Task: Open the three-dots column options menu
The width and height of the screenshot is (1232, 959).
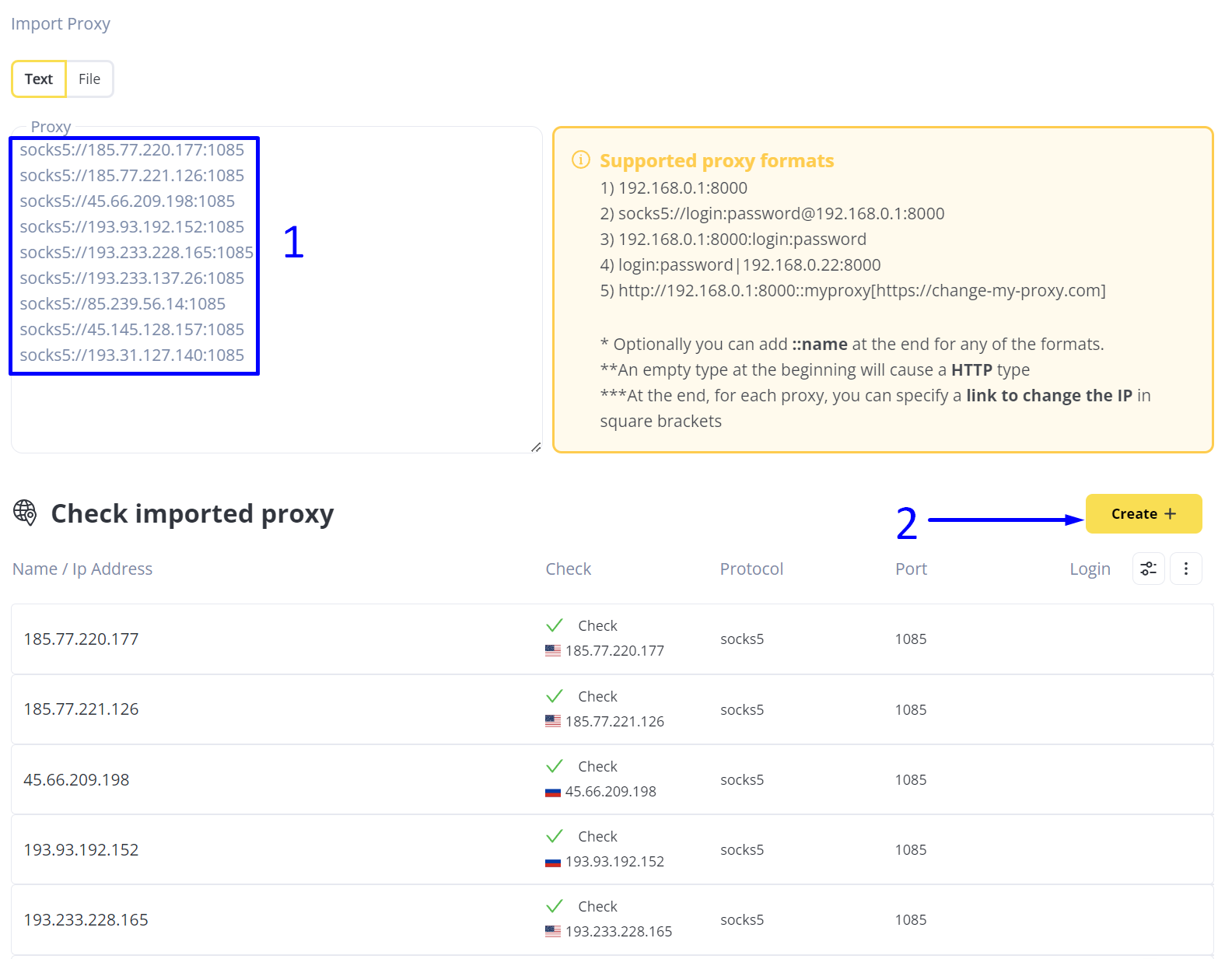Action: [1185, 569]
